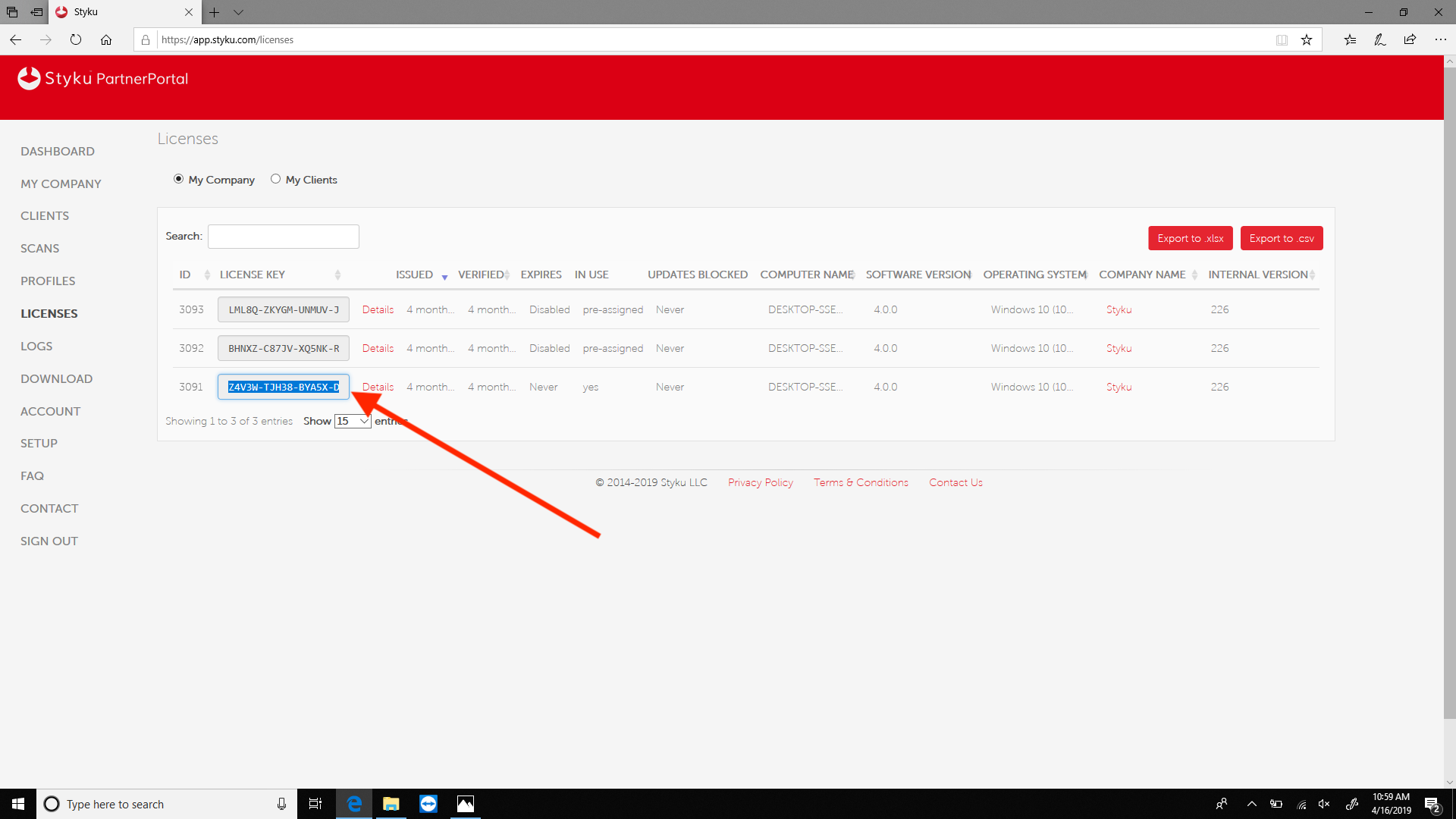Open Setup in sidebar
Image resolution: width=1456 pixels, height=819 pixels.
39,443
